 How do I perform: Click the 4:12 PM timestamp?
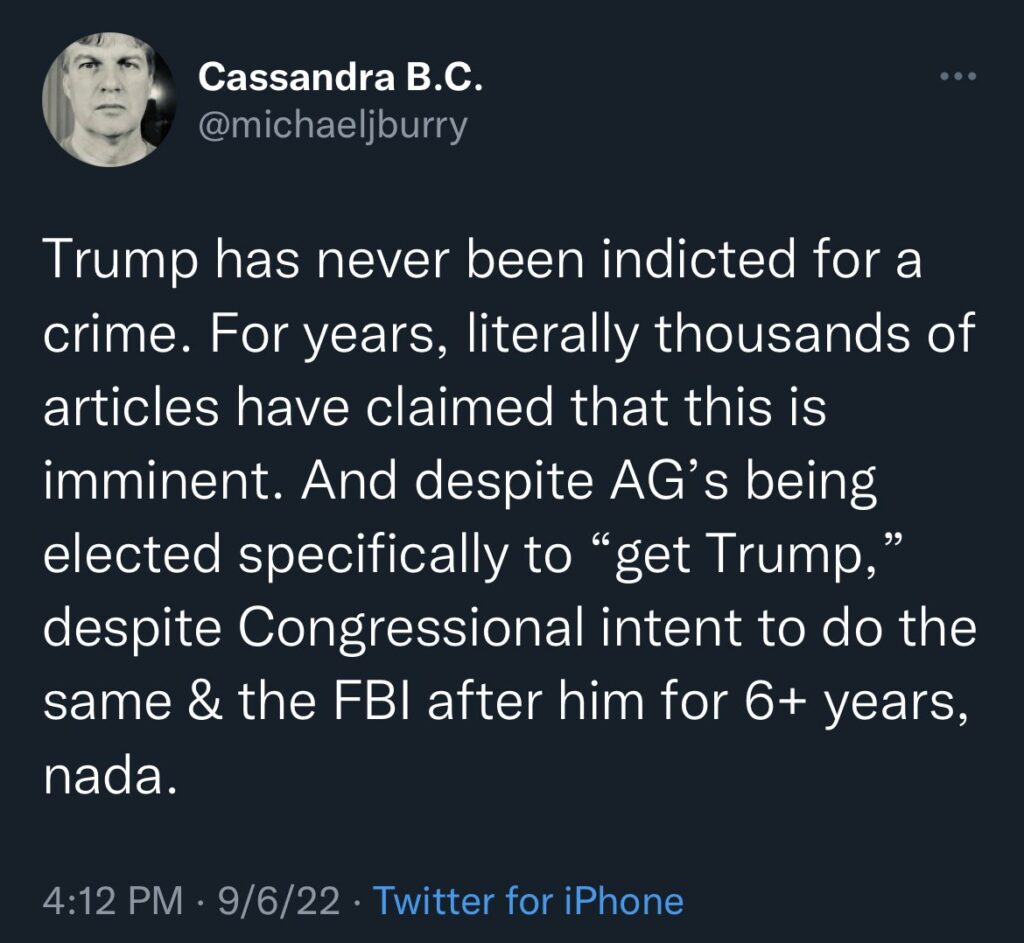(x=112, y=900)
